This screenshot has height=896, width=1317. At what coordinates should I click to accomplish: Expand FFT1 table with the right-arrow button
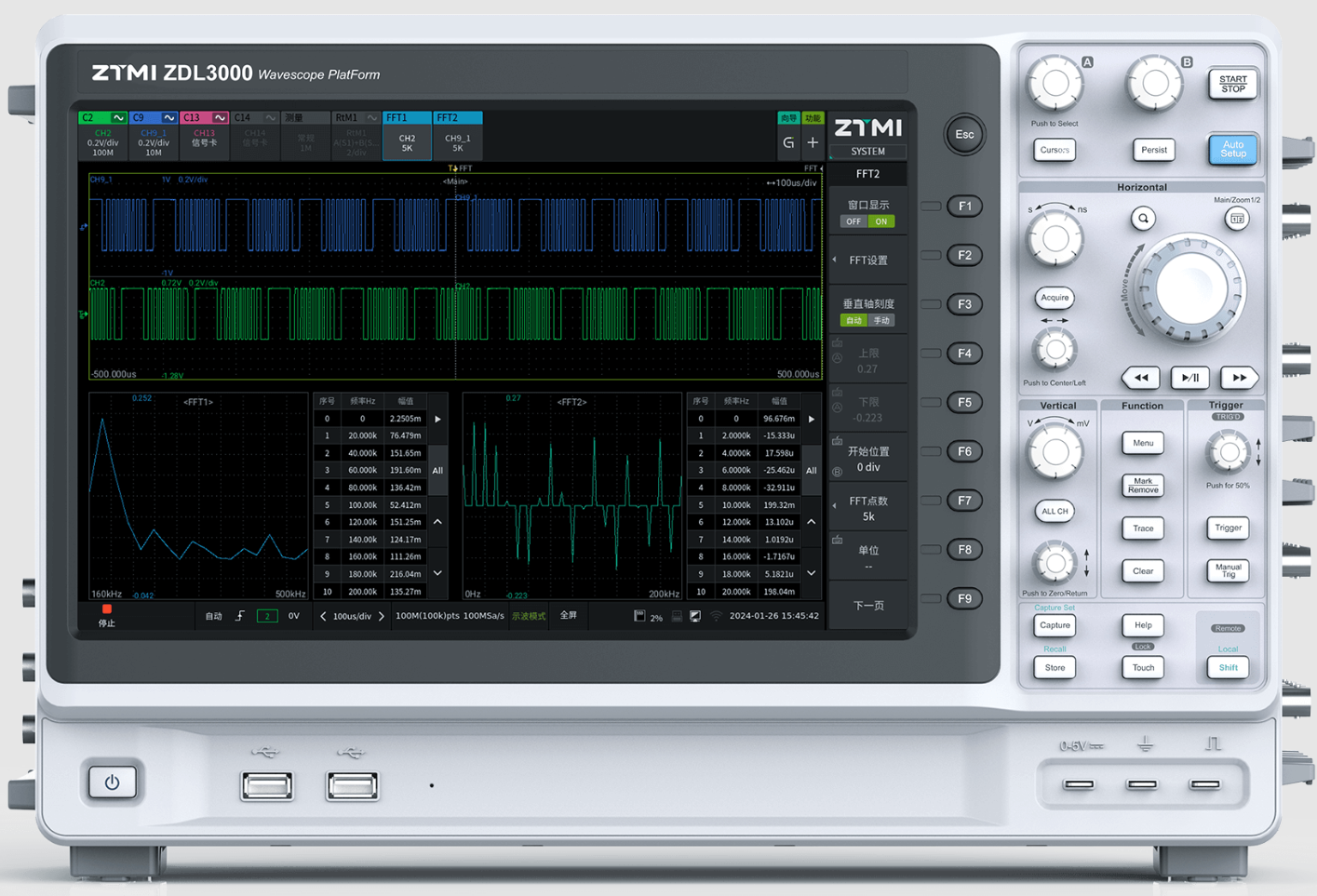point(437,419)
